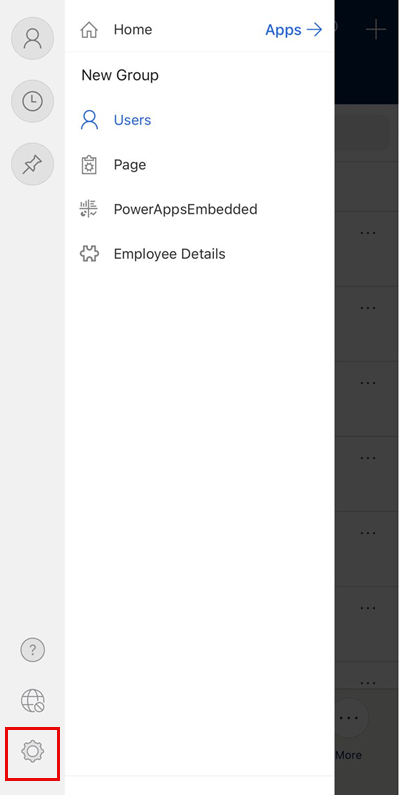Open the Pinned pushpin icon
The width and height of the screenshot is (400, 795).
[x=32, y=164]
